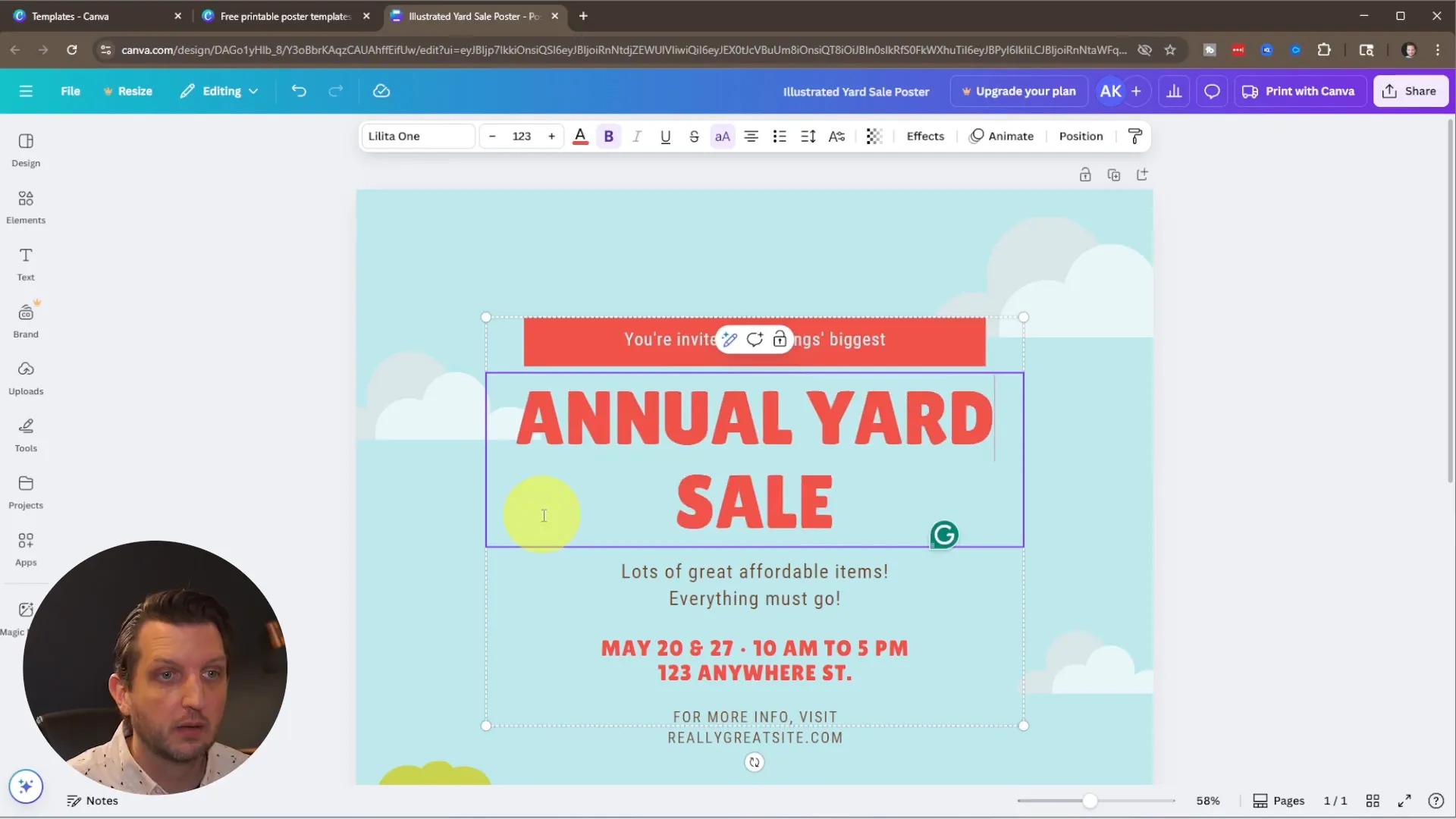Click the Share button
This screenshot has height=819, width=1456.
(1410, 91)
